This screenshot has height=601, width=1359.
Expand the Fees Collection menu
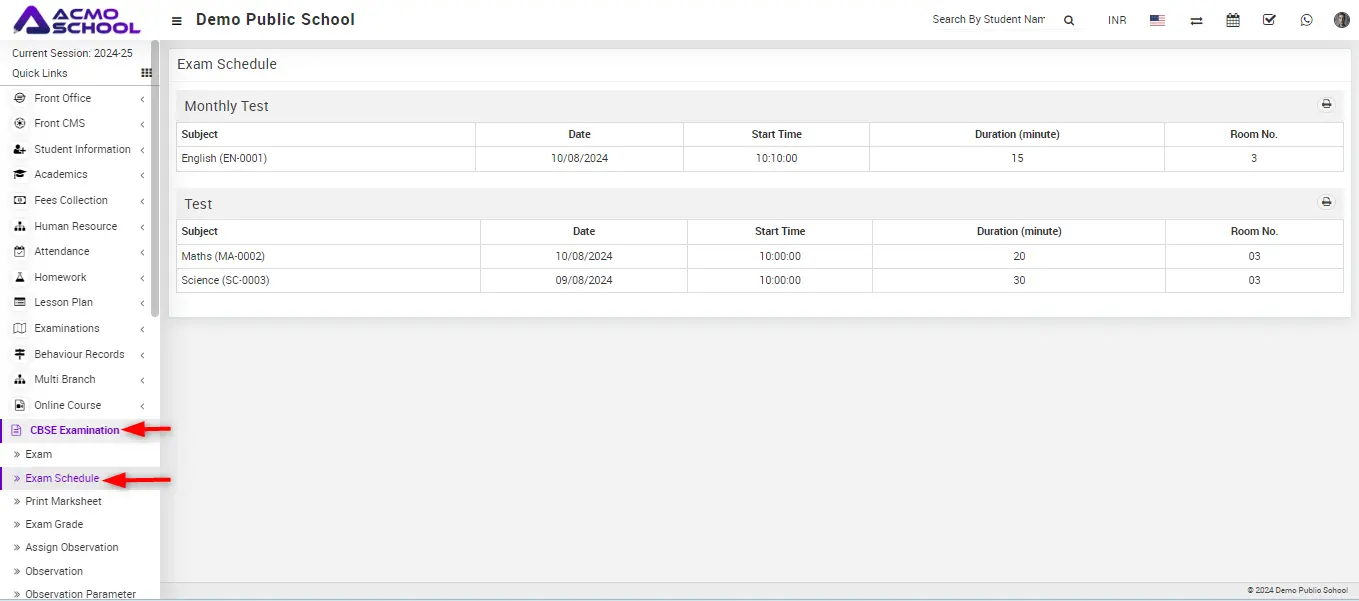point(70,200)
